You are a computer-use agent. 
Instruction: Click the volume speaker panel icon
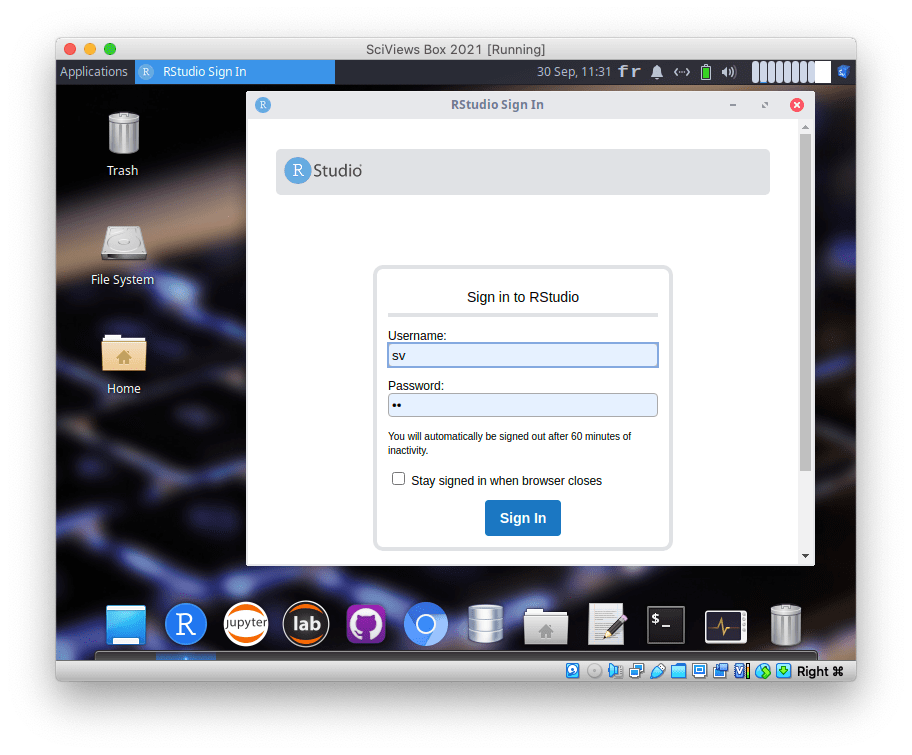[x=729, y=72]
